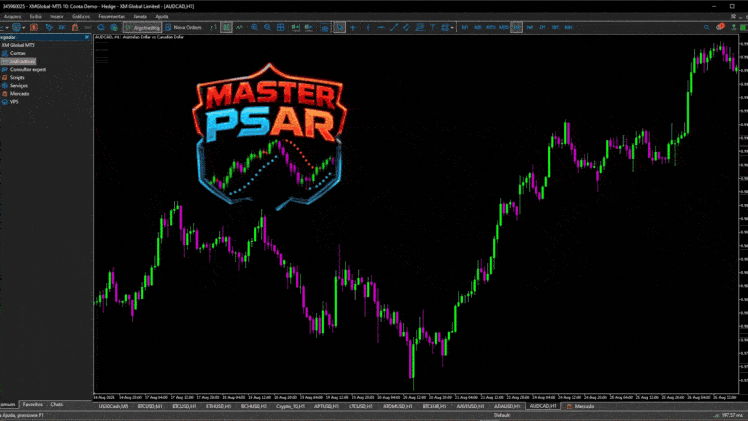This screenshot has height=421, width=748.
Task: Toggle the Algotrading button
Action: pyautogui.click(x=142, y=27)
